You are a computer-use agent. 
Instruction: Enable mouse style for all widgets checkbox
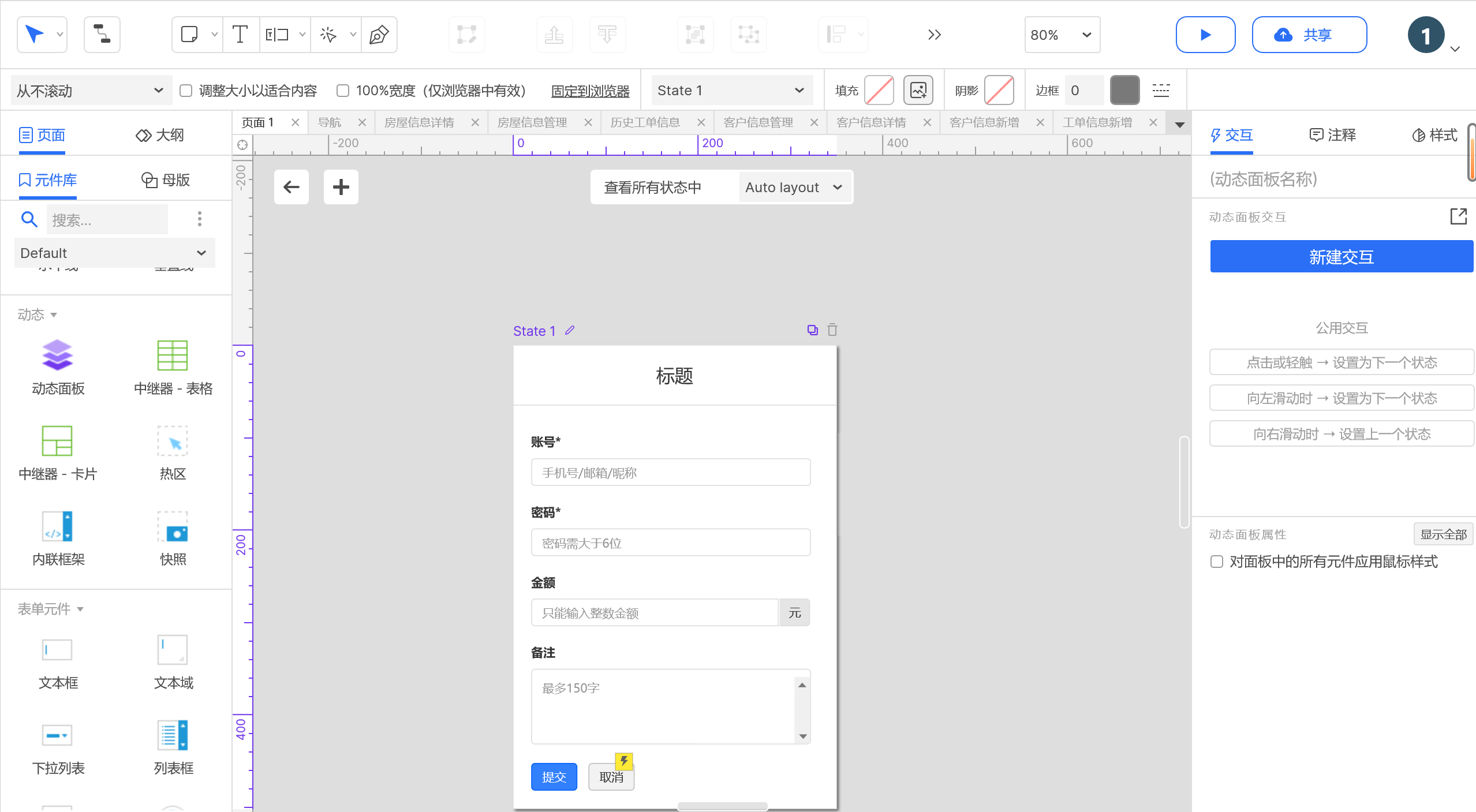[1217, 562]
